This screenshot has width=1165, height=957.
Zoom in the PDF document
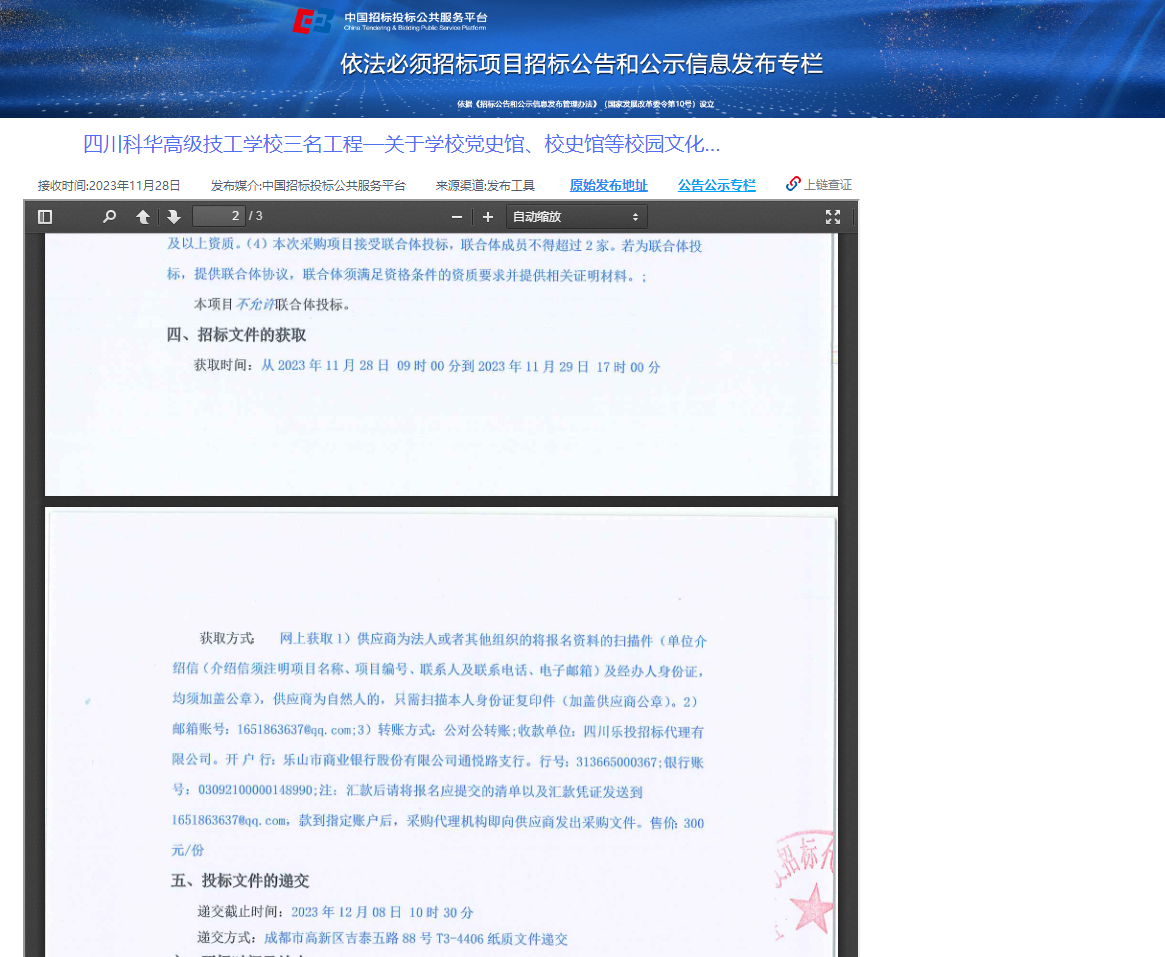click(x=487, y=217)
